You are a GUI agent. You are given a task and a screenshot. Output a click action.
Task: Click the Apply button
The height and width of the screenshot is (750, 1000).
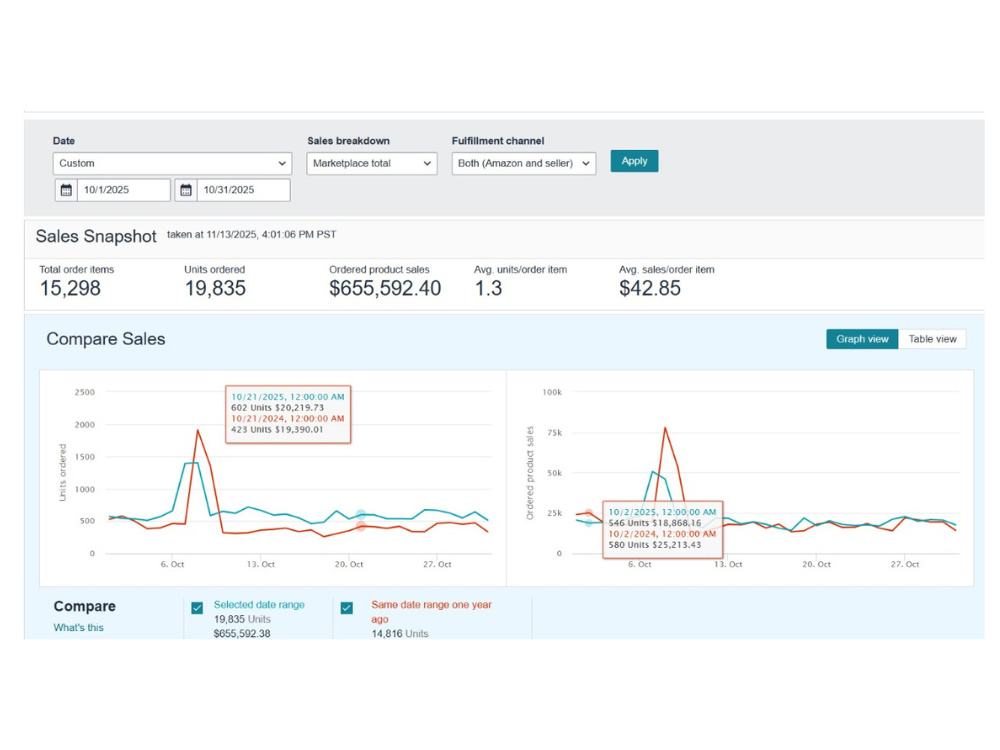[x=634, y=161]
